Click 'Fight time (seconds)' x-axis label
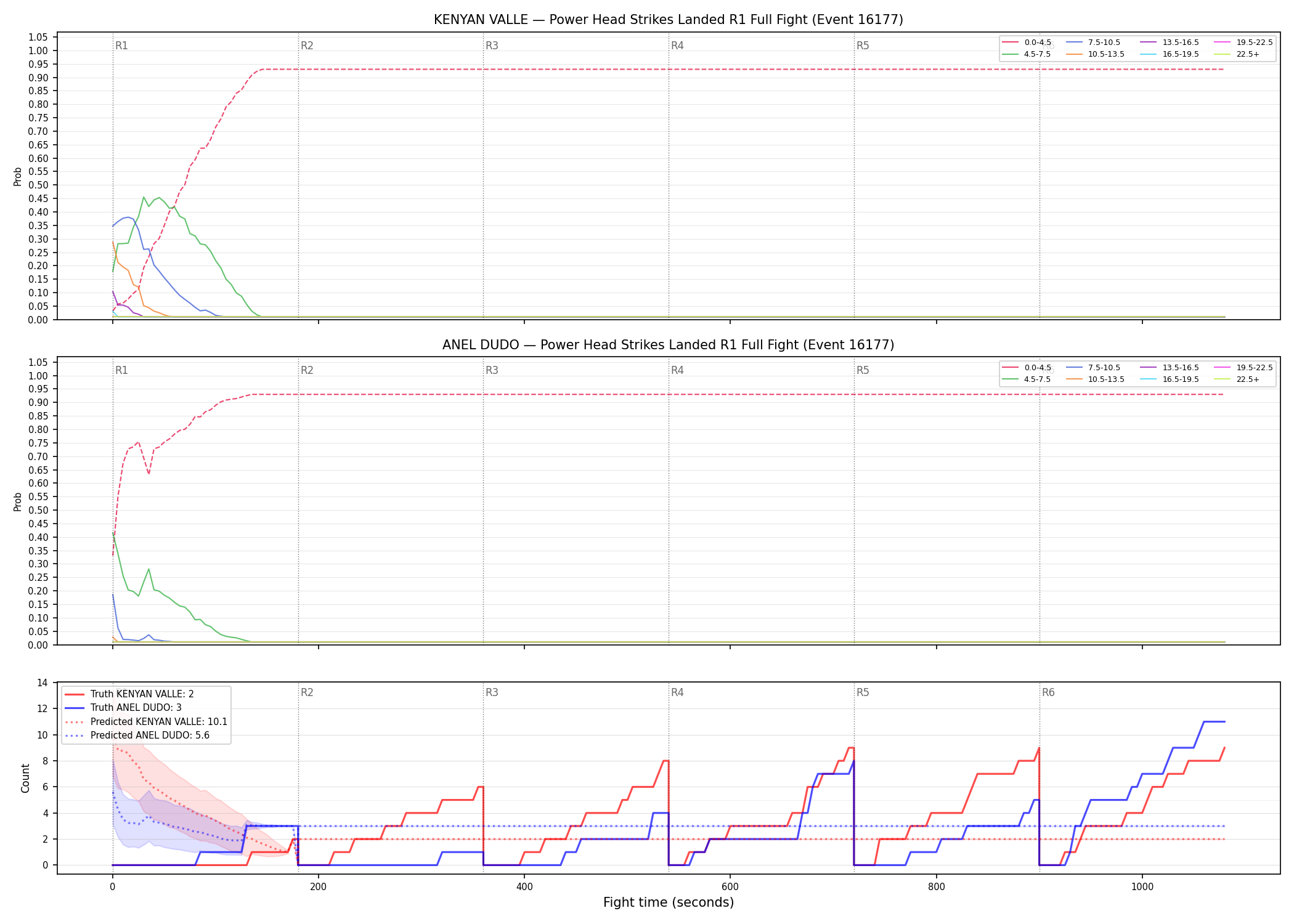Screen dimensions: 1294x924 click(x=669, y=902)
